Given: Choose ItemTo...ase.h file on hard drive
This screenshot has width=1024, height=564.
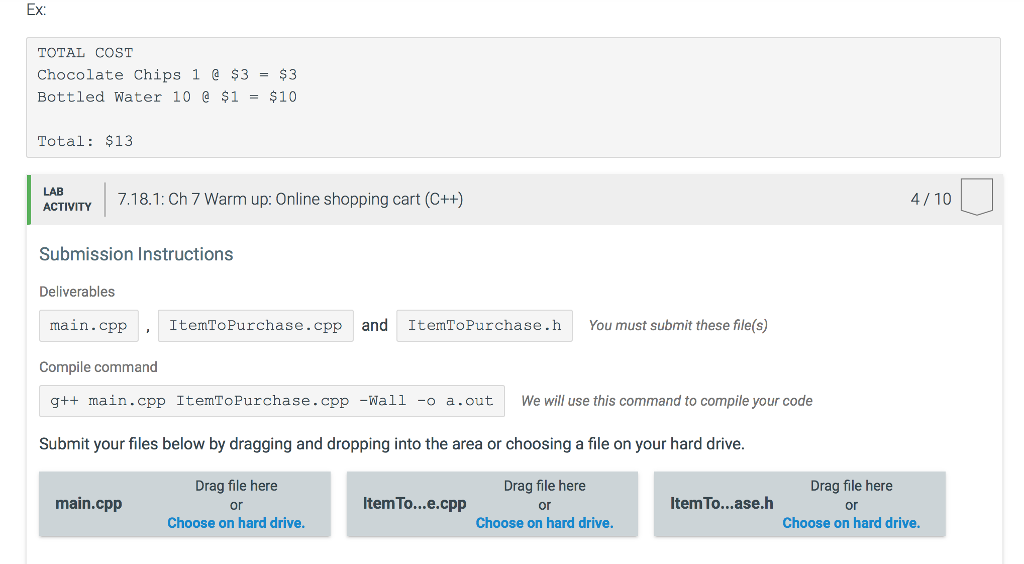Looking at the screenshot, I should [851, 523].
